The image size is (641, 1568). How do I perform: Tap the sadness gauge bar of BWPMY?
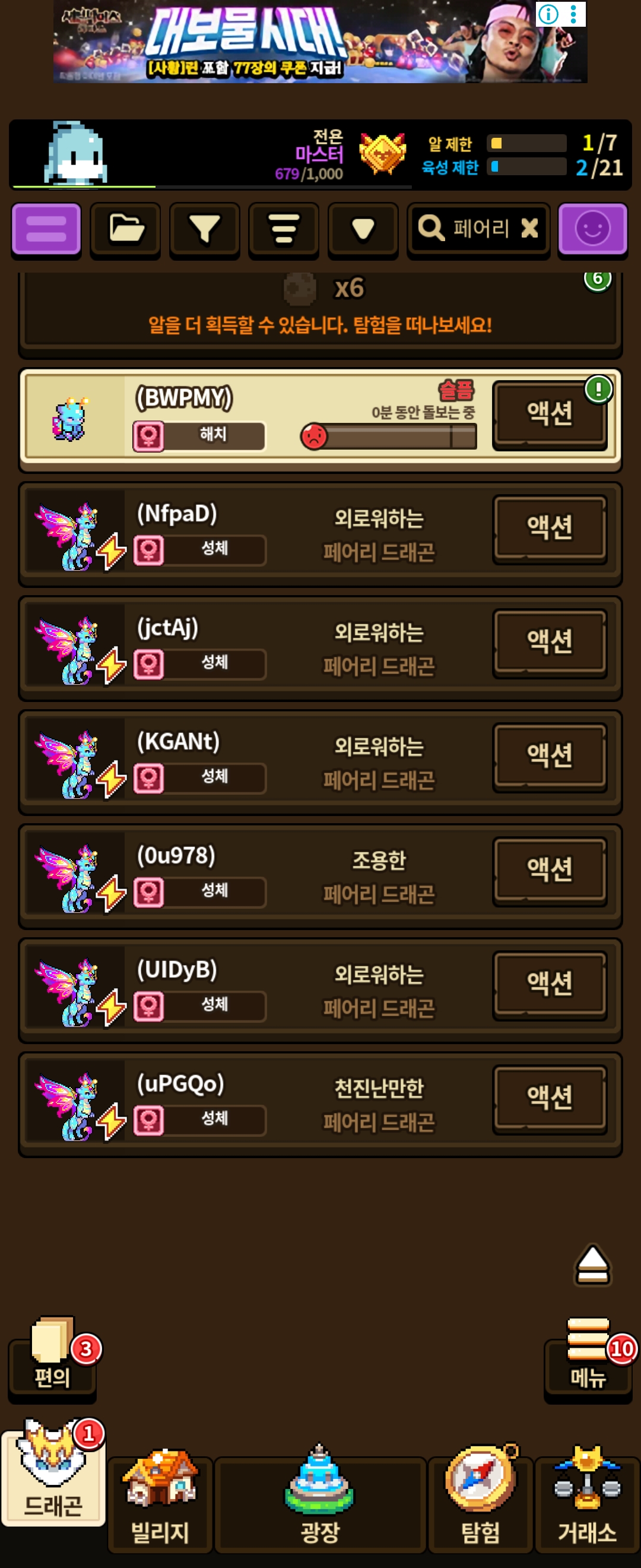(389, 437)
